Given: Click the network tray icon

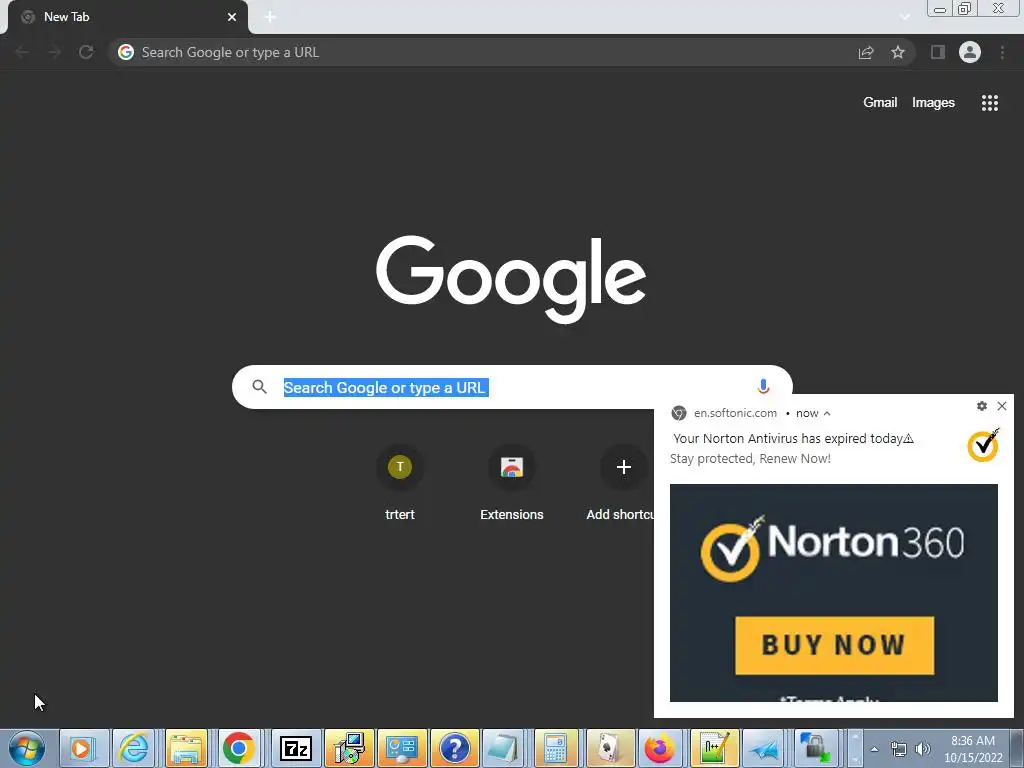Looking at the screenshot, I should (899, 749).
